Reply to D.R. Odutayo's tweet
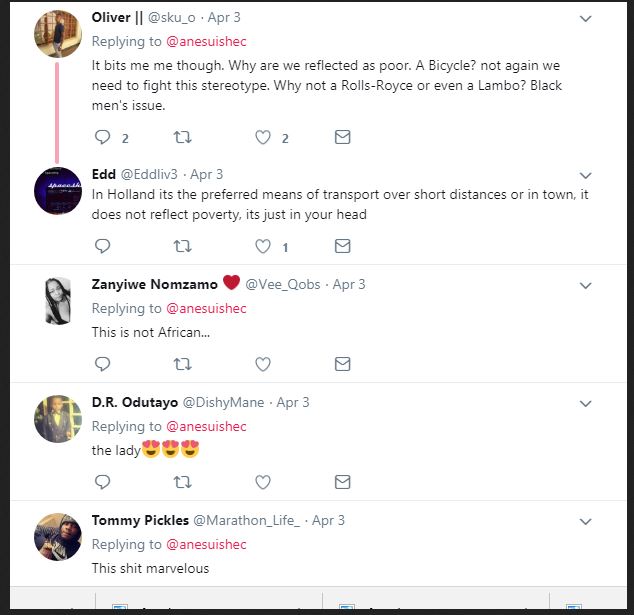The width and height of the screenshot is (634, 615). click(x=102, y=482)
